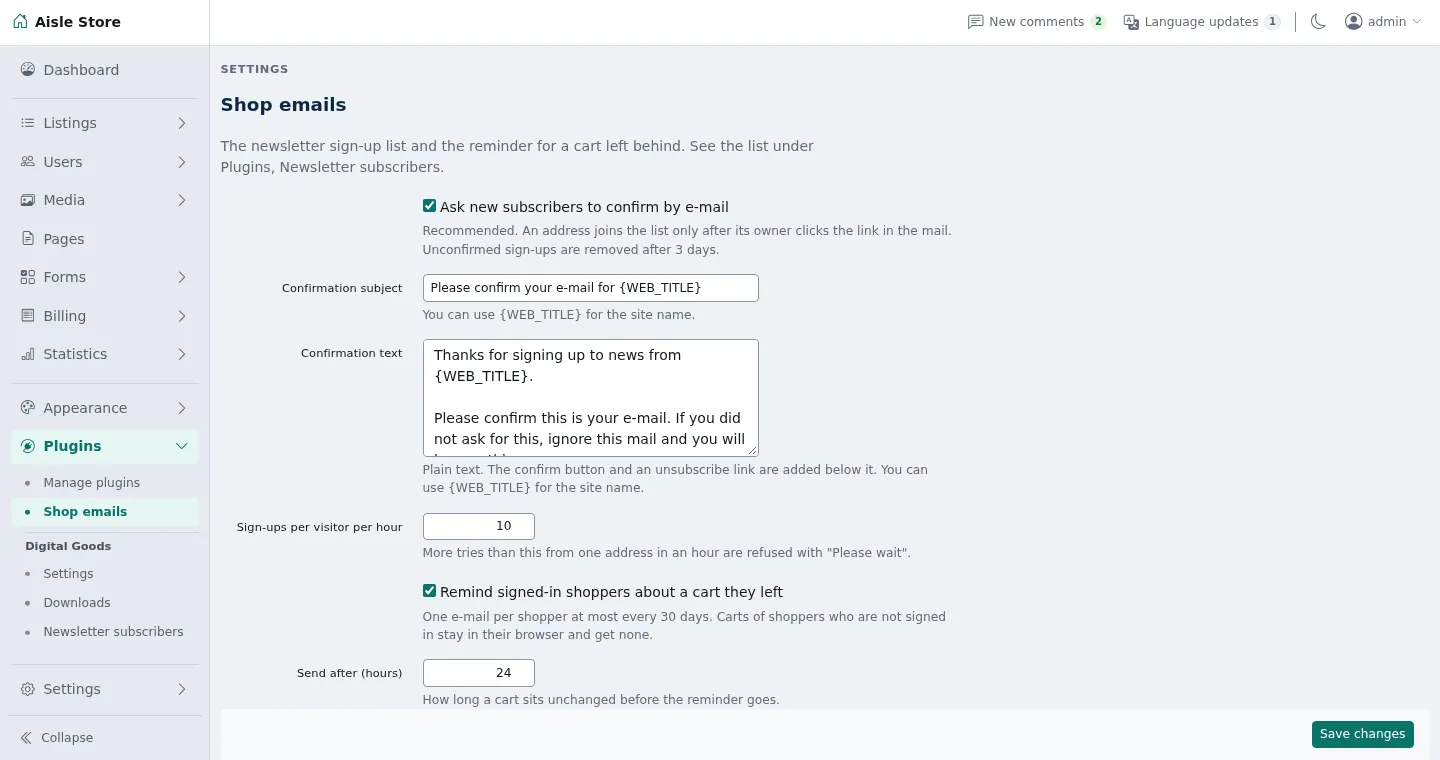This screenshot has height=760, width=1440.
Task: Click the Aisle Store home icon
Action: (20, 21)
